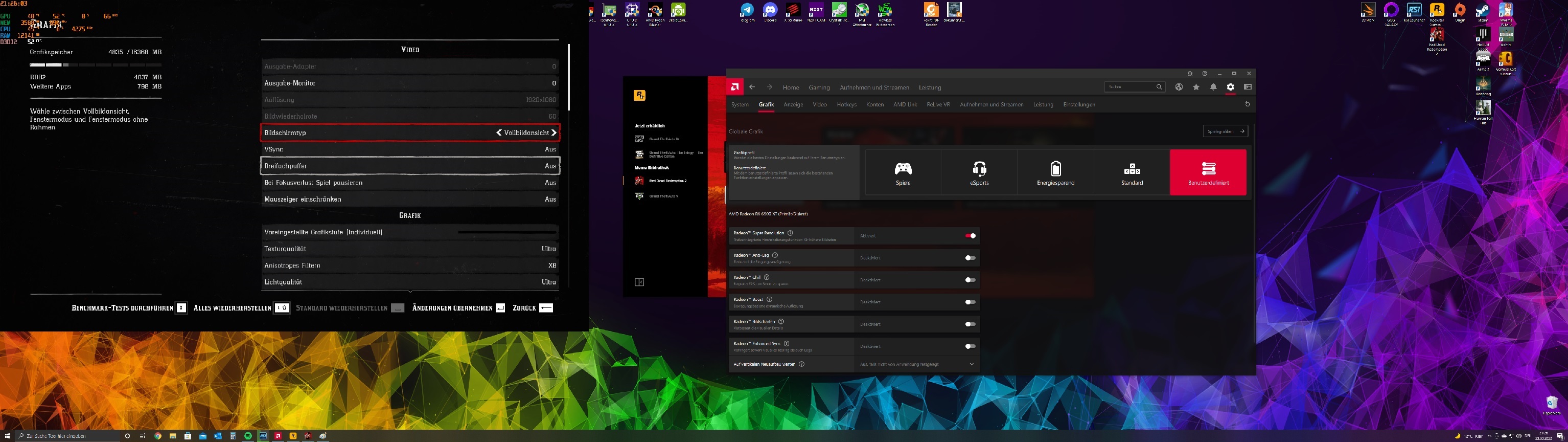The image size is (1568, 442).
Task: Open the GOG Galaxy desktop shortcut
Action: point(1391,13)
